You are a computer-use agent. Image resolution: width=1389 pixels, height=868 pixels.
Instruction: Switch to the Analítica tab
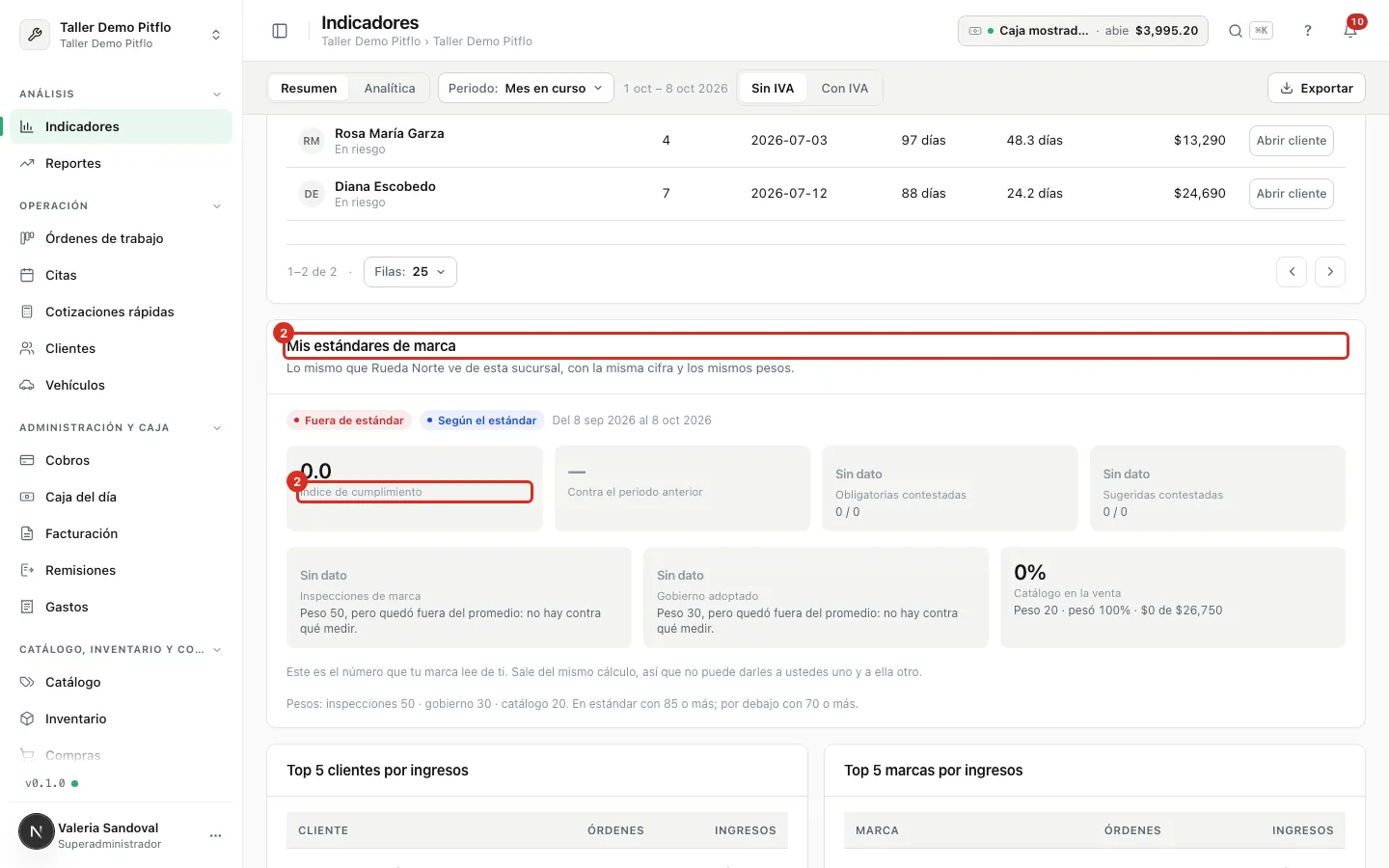tap(390, 88)
